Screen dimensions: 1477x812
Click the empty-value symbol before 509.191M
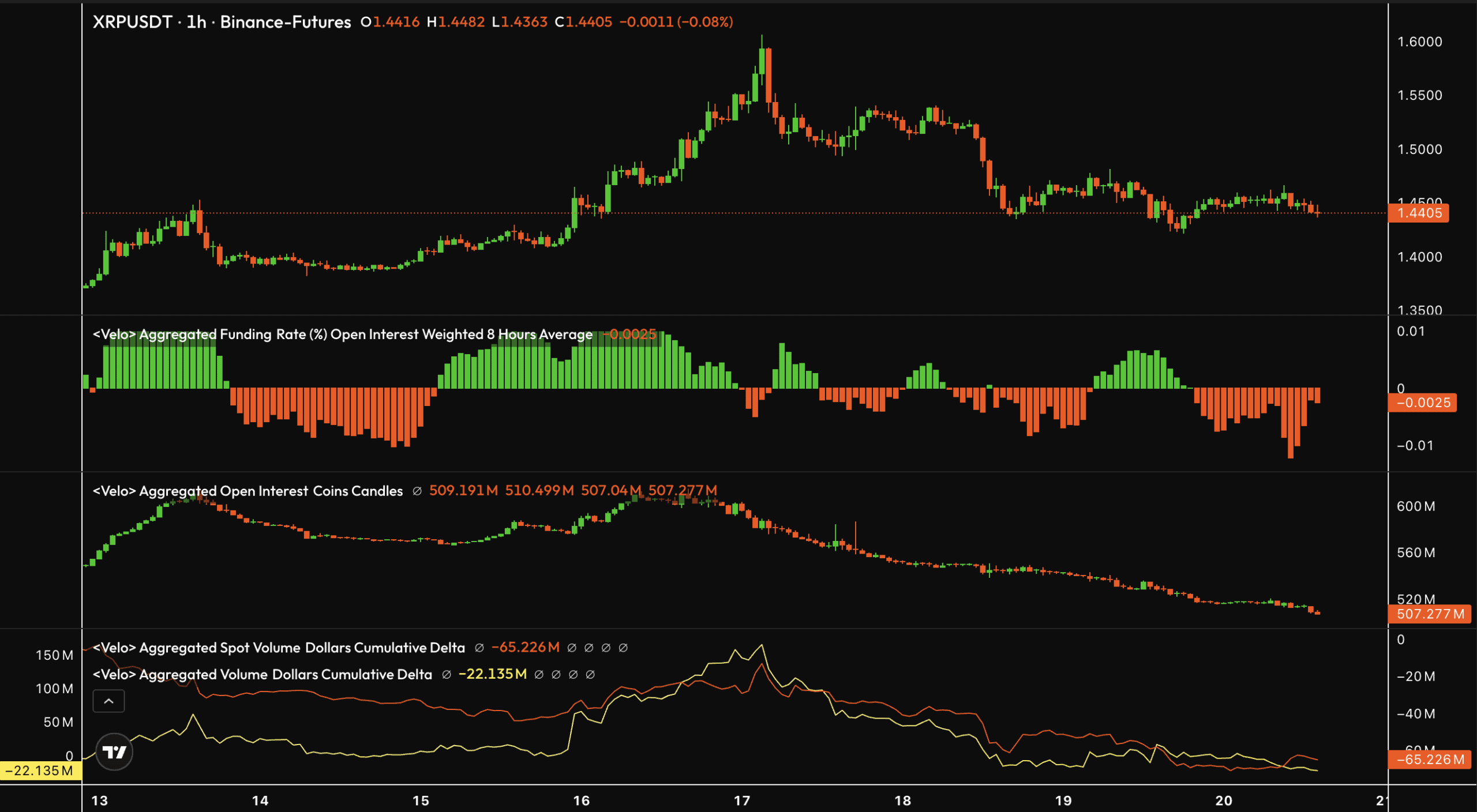(x=417, y=491)
